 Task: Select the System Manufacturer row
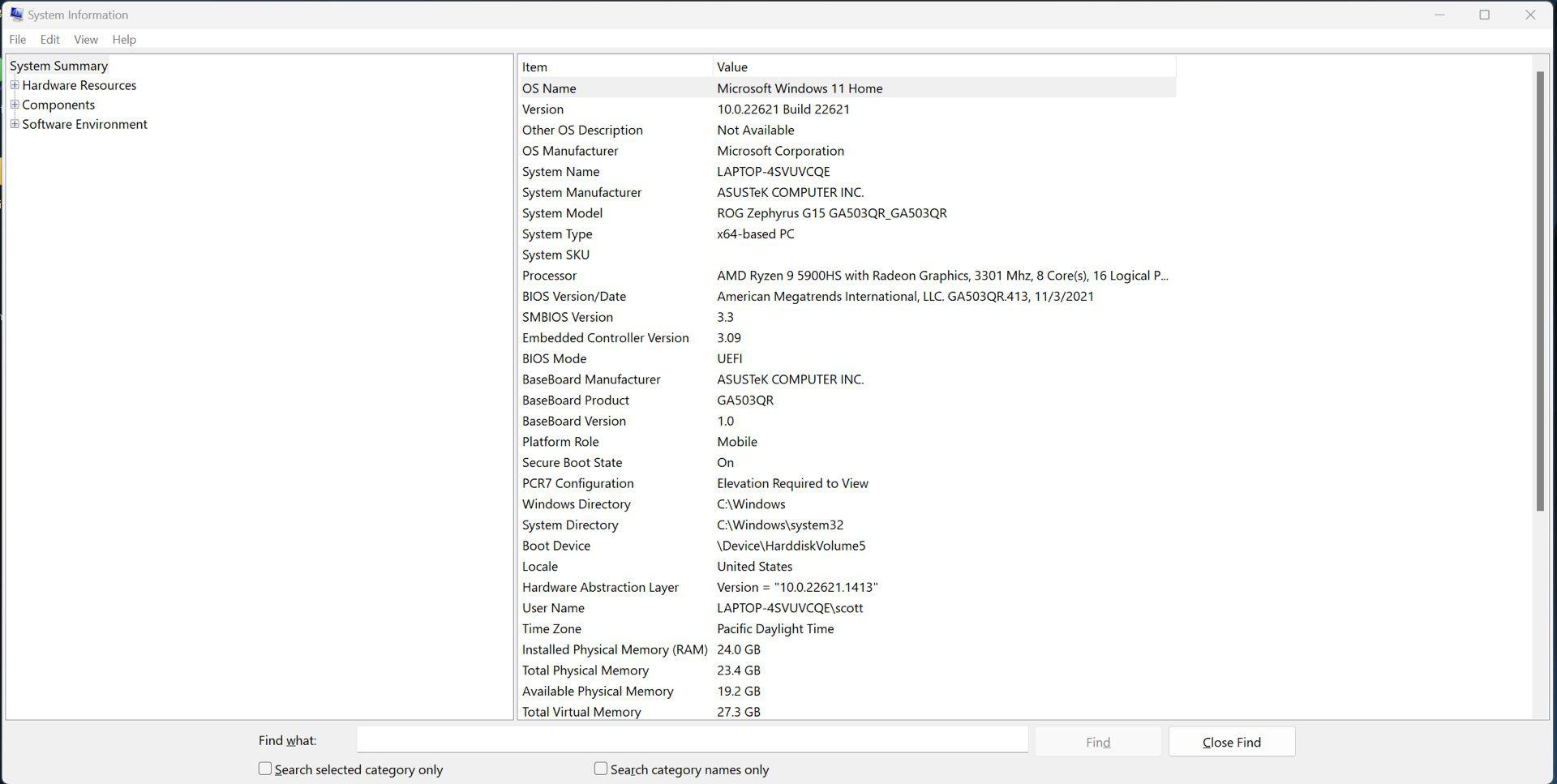[847, 192]
